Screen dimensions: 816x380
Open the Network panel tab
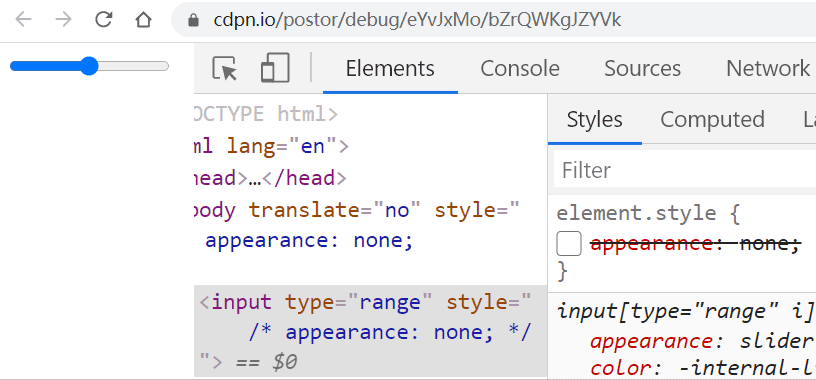(x=768, y=68)
